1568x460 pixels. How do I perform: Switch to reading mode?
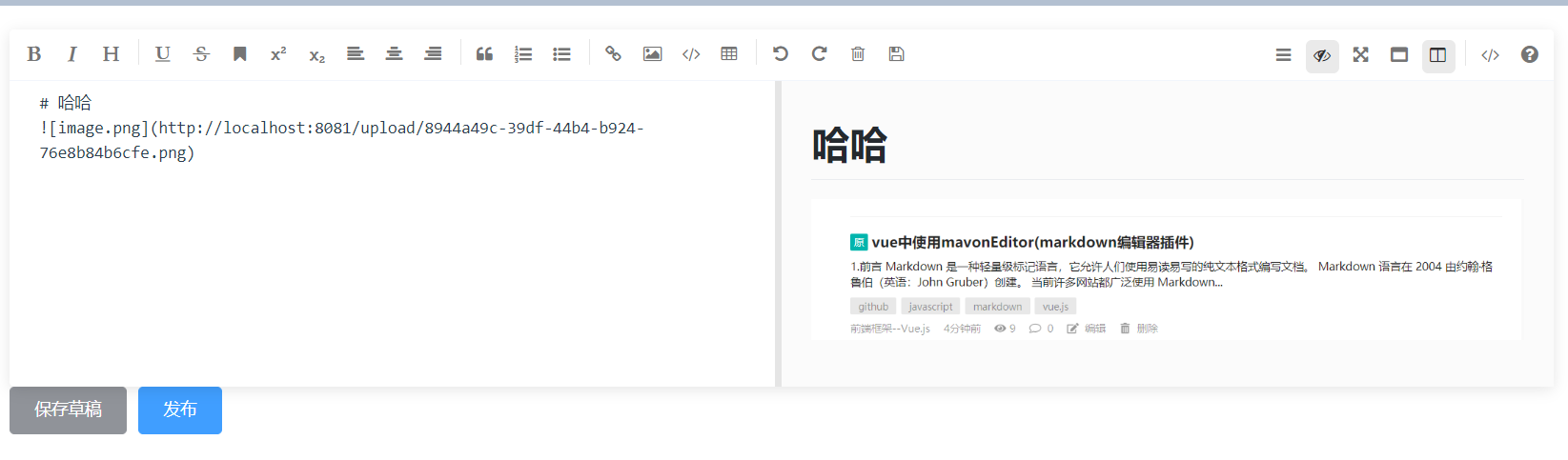pyautogui.click(x=1399, y=55)
